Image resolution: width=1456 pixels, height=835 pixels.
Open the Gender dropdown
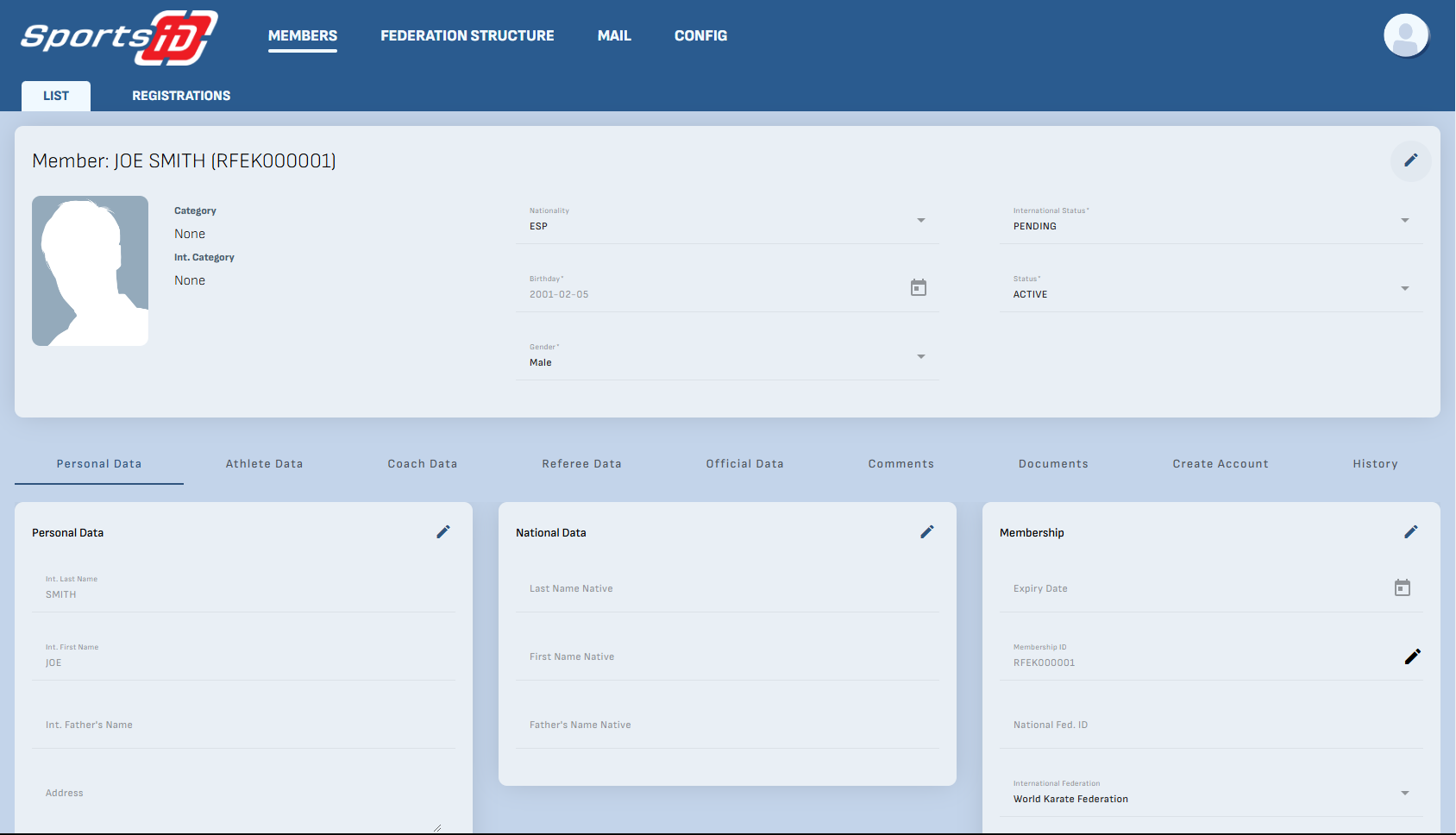(x=920, y=357)
